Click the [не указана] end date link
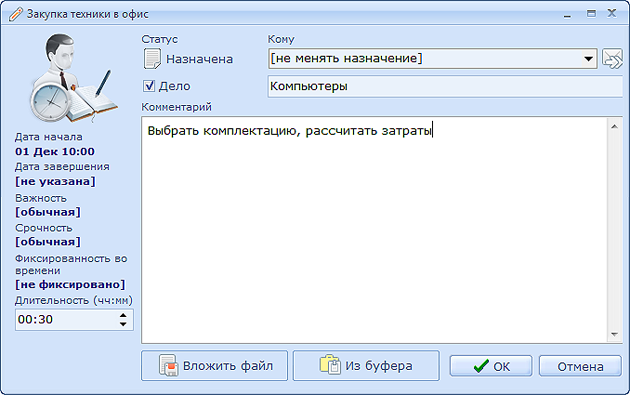630x395 pixels. (x=55, y=181)
